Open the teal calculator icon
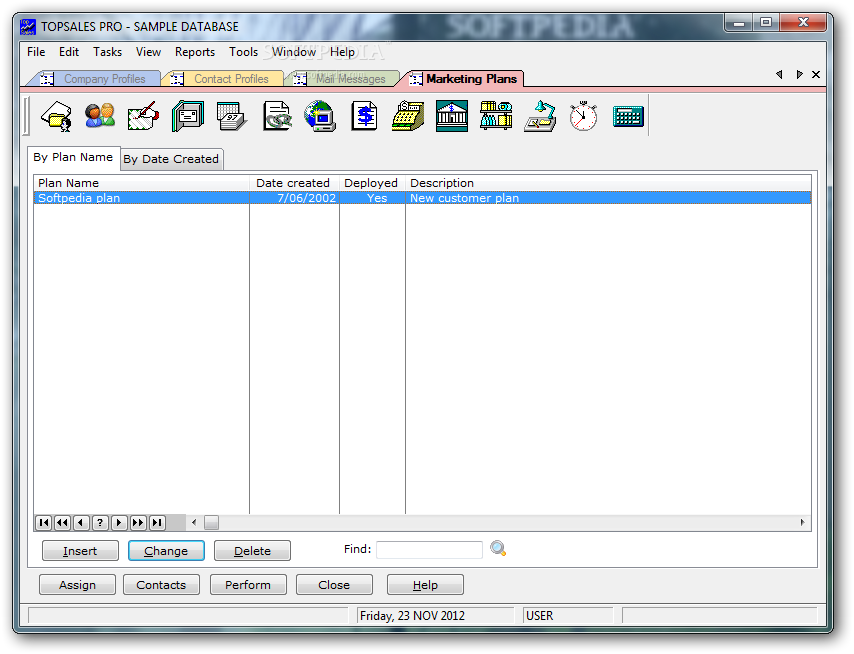Image resolution: width=854 pixels, height=654 pixels. click(x=628, y=117)
